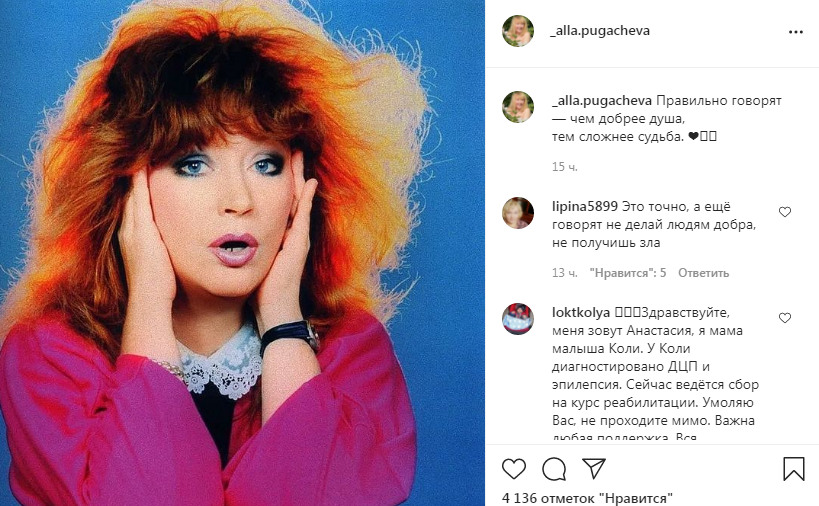Click _alla.pugacheva avatar beside caption
The height and width of the screenshot is (506, 819).
point(518,107)
